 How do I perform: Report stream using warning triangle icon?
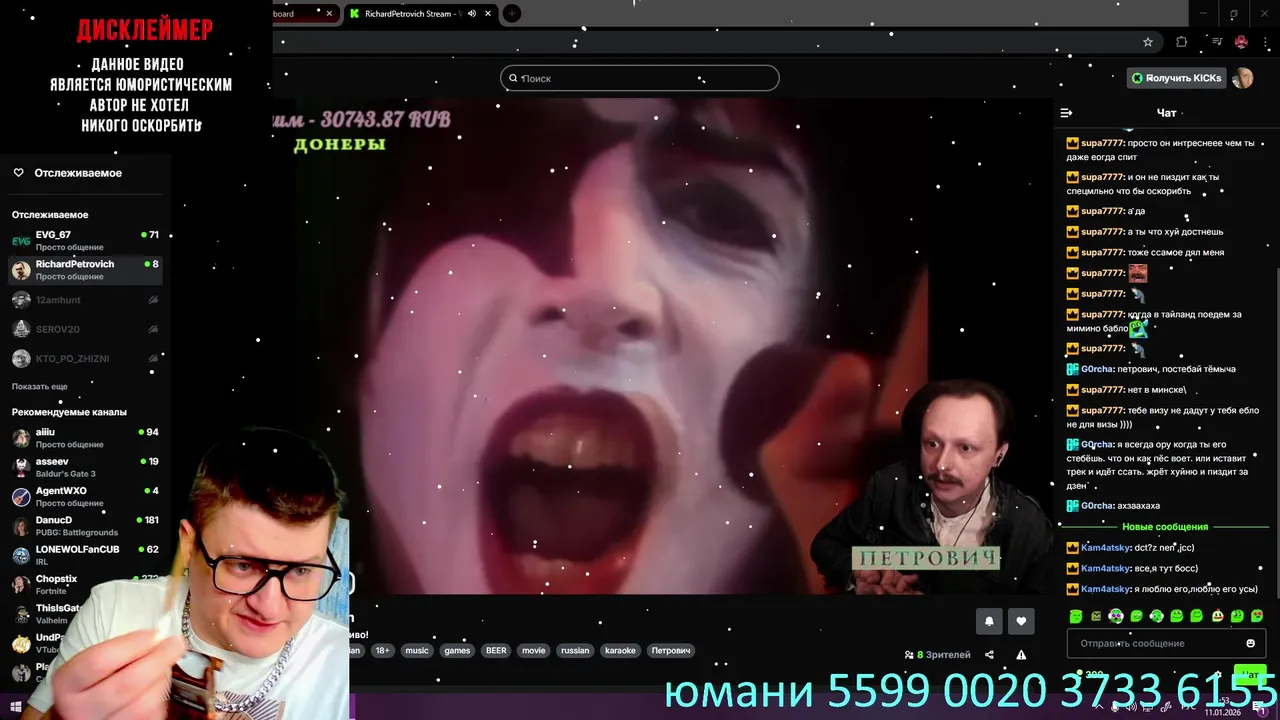click(x=1021, y=655)
